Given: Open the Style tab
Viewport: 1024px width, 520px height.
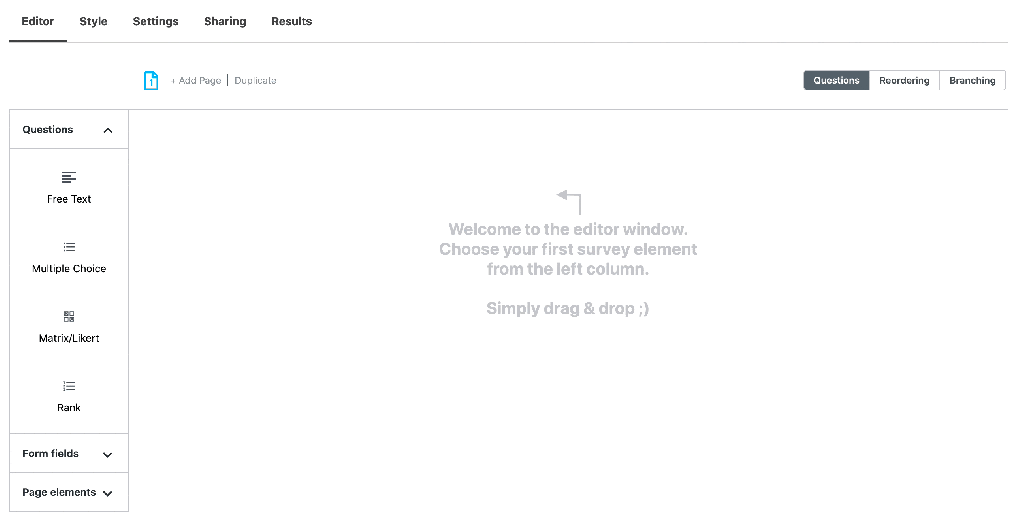Looking at the screenshot, I should click(x=93, y=21).
